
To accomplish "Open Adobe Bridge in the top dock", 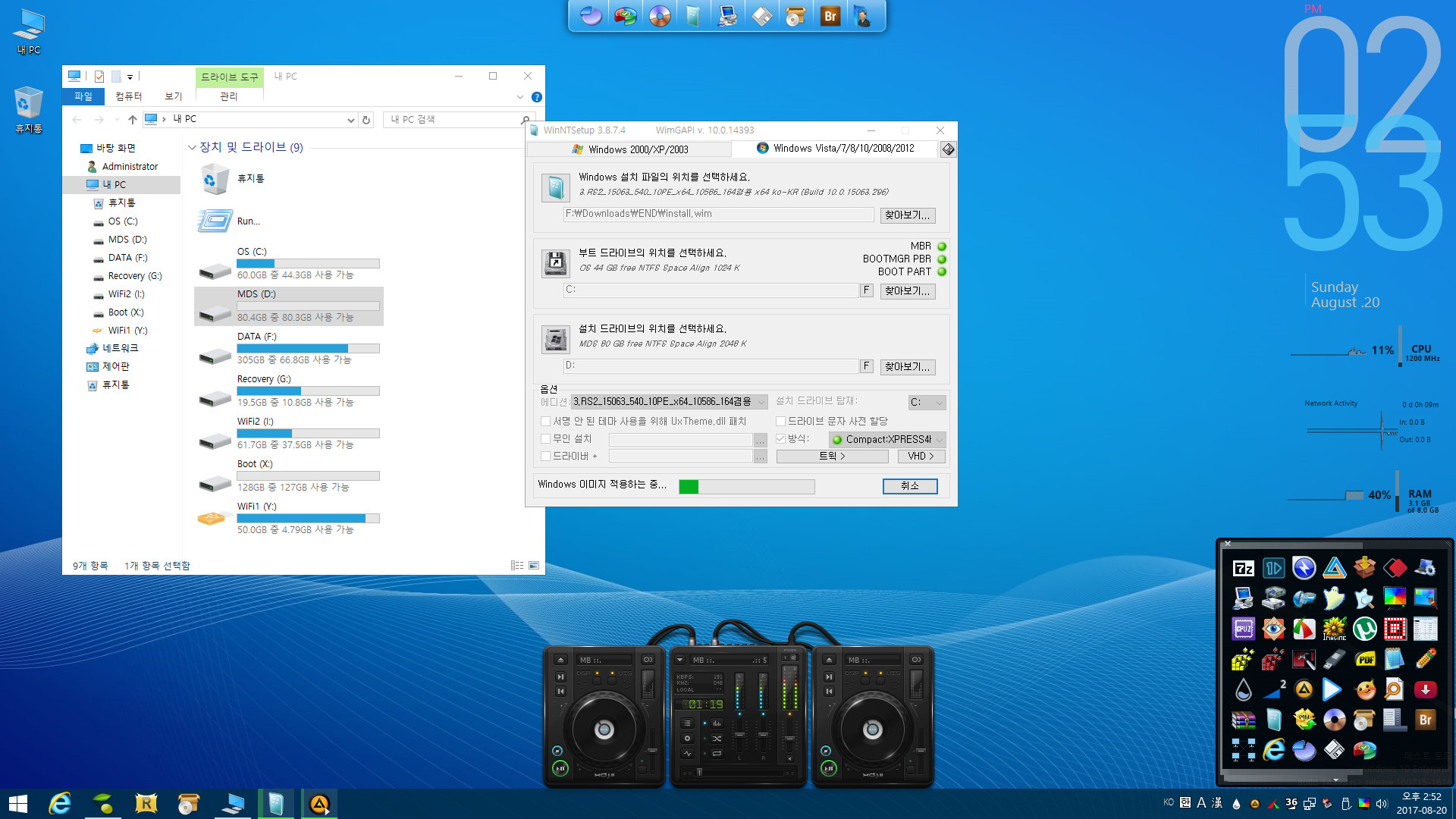I will 830,16.
